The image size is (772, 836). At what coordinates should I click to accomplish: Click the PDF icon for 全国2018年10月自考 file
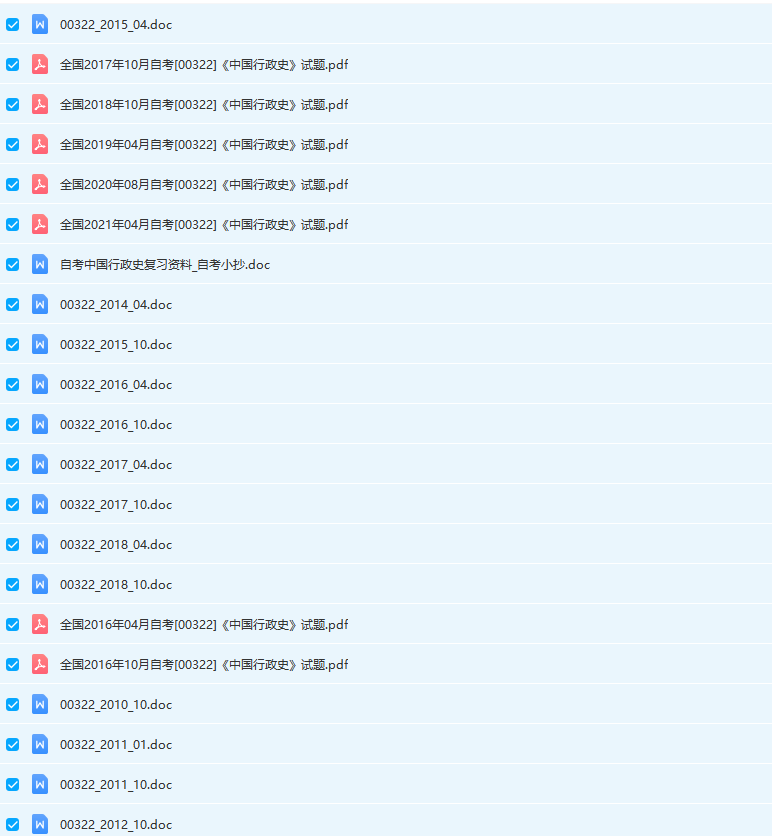(40, 104)
